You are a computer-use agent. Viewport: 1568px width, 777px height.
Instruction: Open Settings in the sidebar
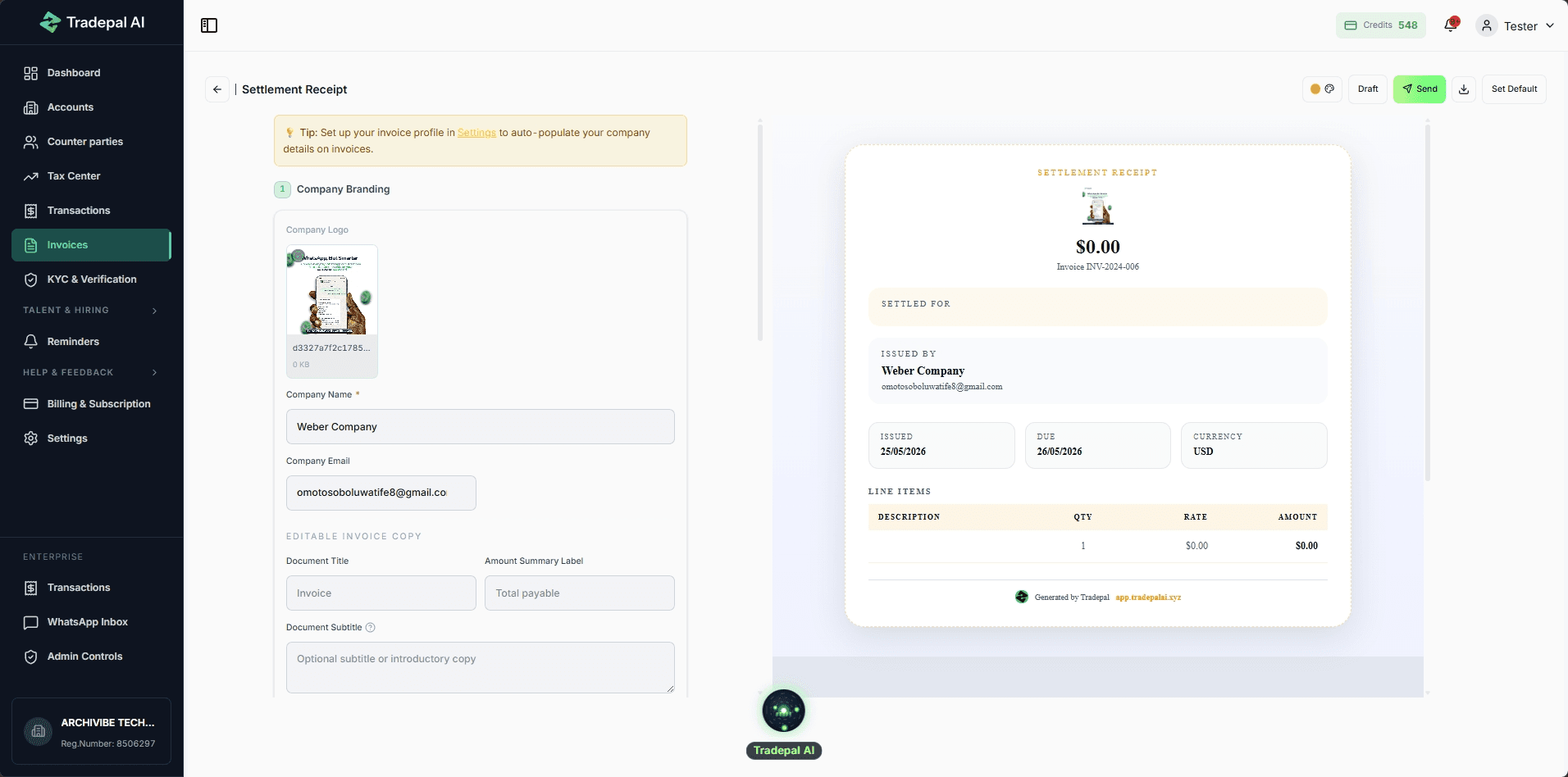tap(92, 438)
